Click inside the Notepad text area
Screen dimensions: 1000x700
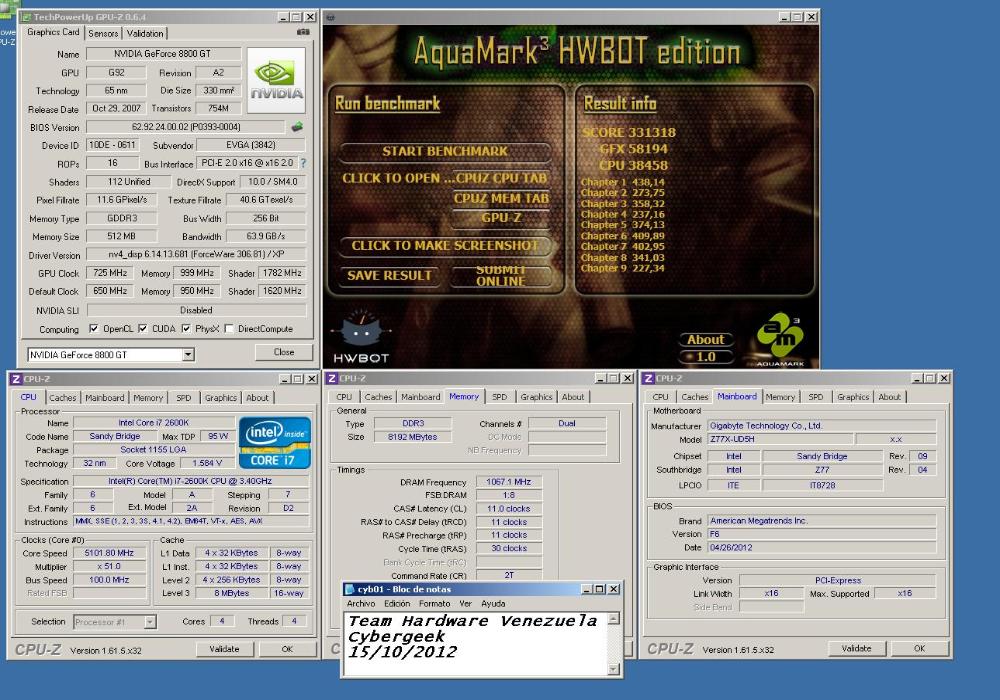[x=476, y=643]
